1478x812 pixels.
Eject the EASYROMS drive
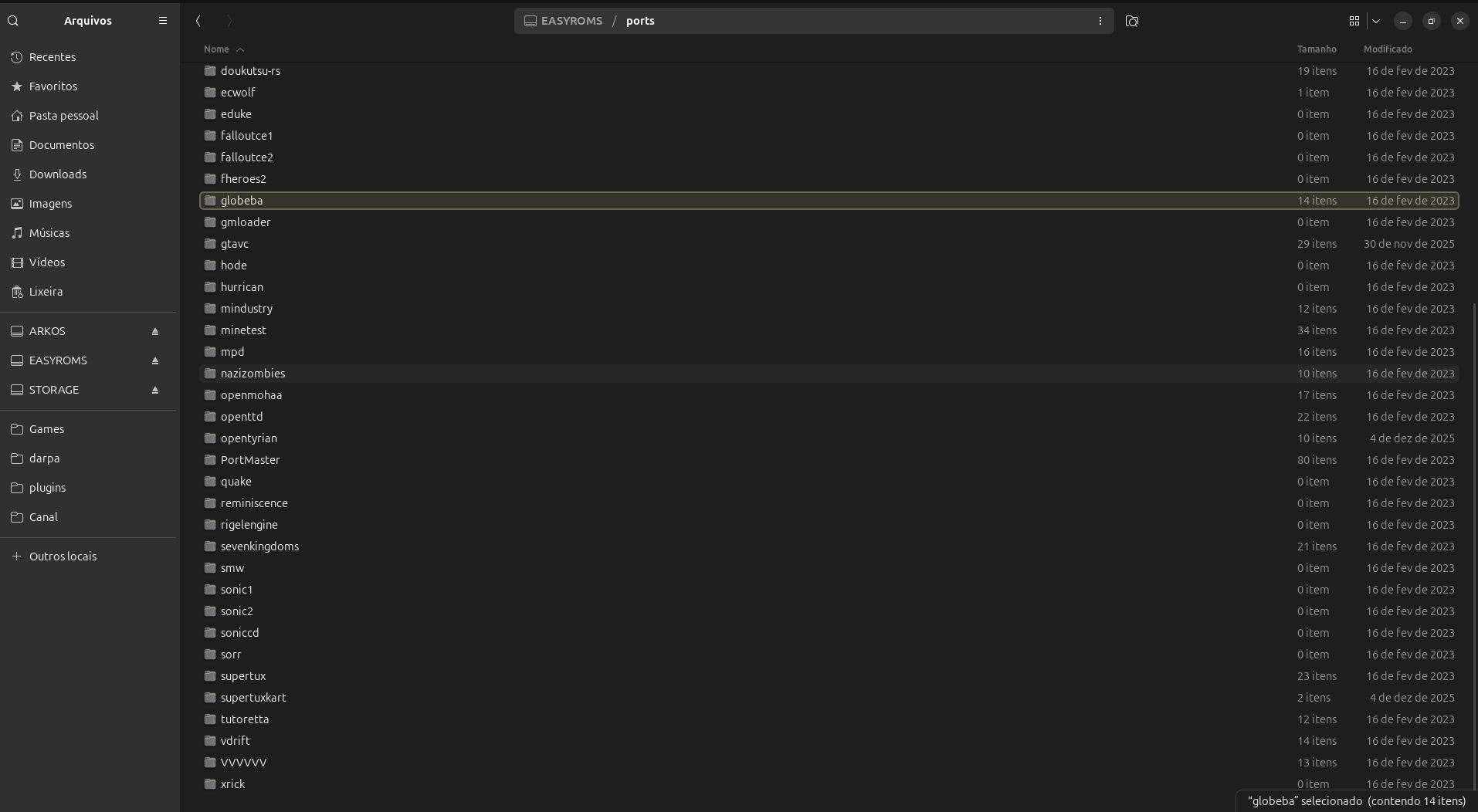[155, 360]
